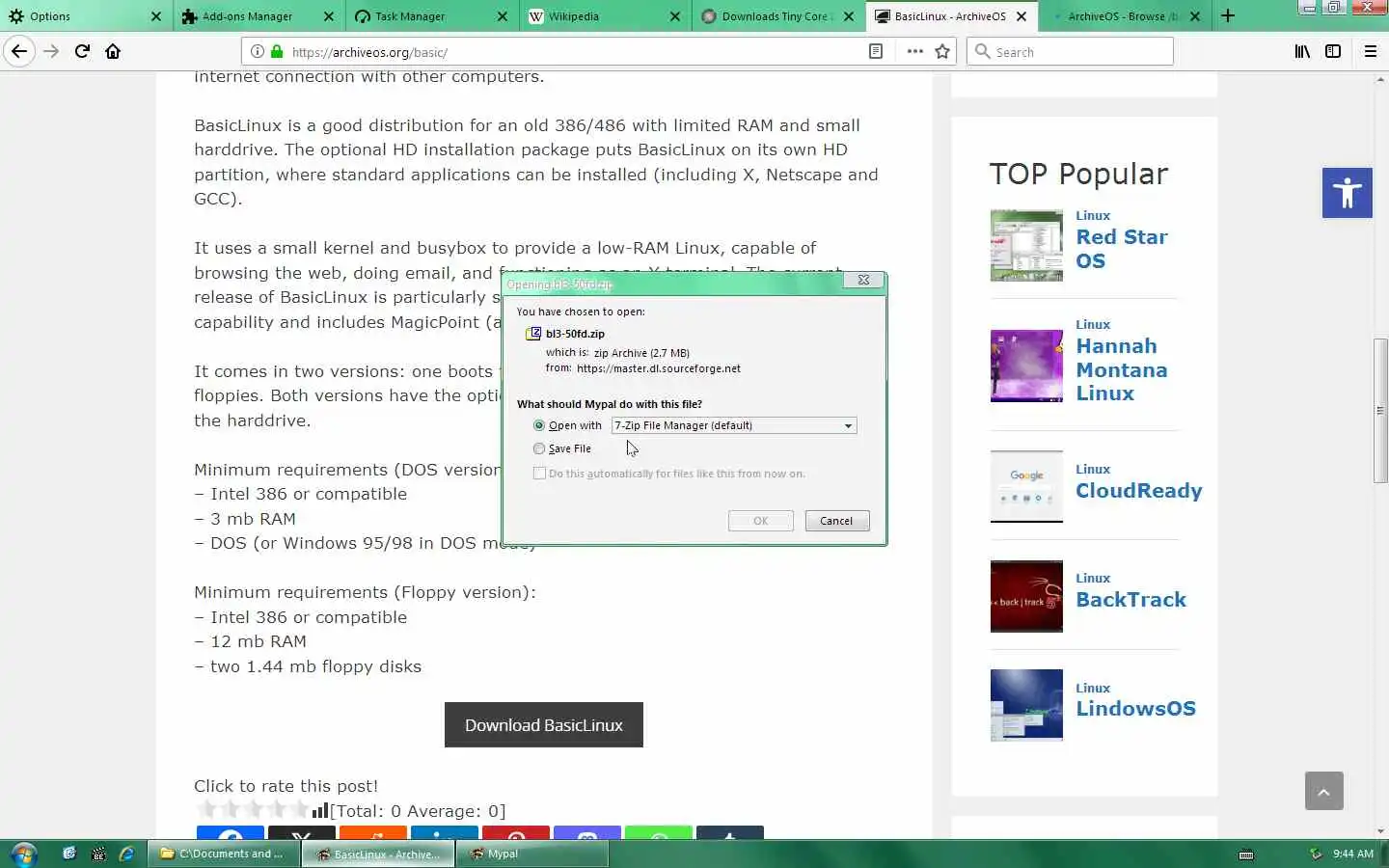Click the Download BasicLinux button
The image size is (1389, 868).
544,725
